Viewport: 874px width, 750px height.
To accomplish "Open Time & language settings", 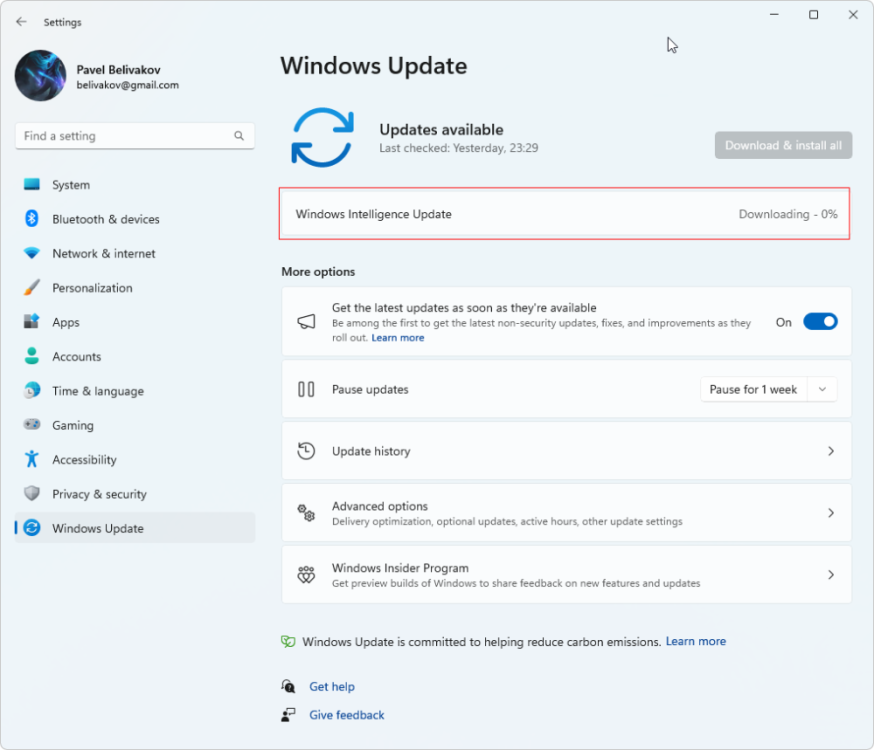I will coord(135,391).
